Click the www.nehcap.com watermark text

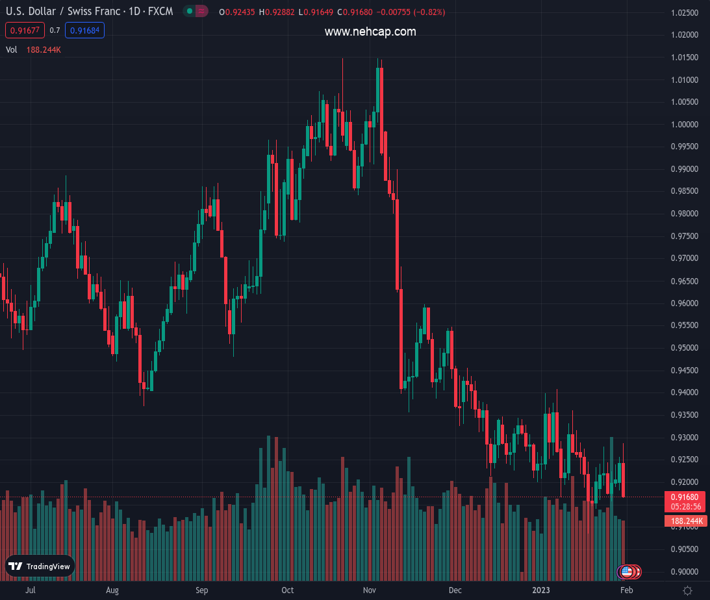point(370,32)
